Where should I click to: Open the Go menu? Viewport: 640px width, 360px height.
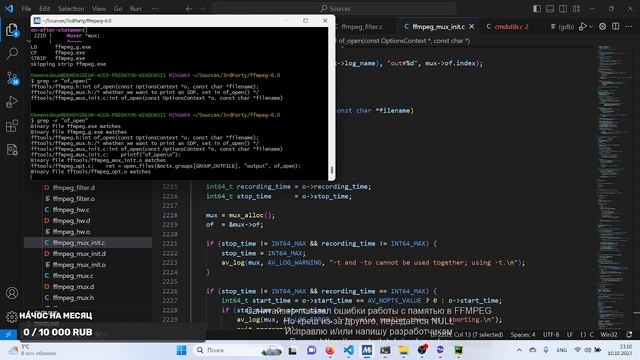[118, 9]
